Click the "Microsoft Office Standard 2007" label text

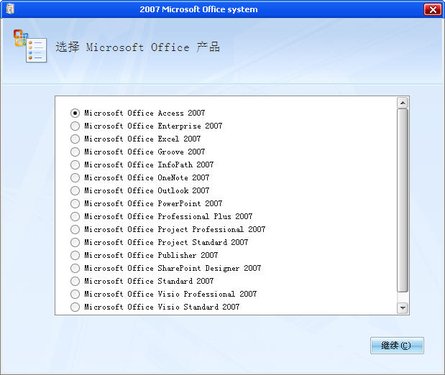[x=149, y=281]
